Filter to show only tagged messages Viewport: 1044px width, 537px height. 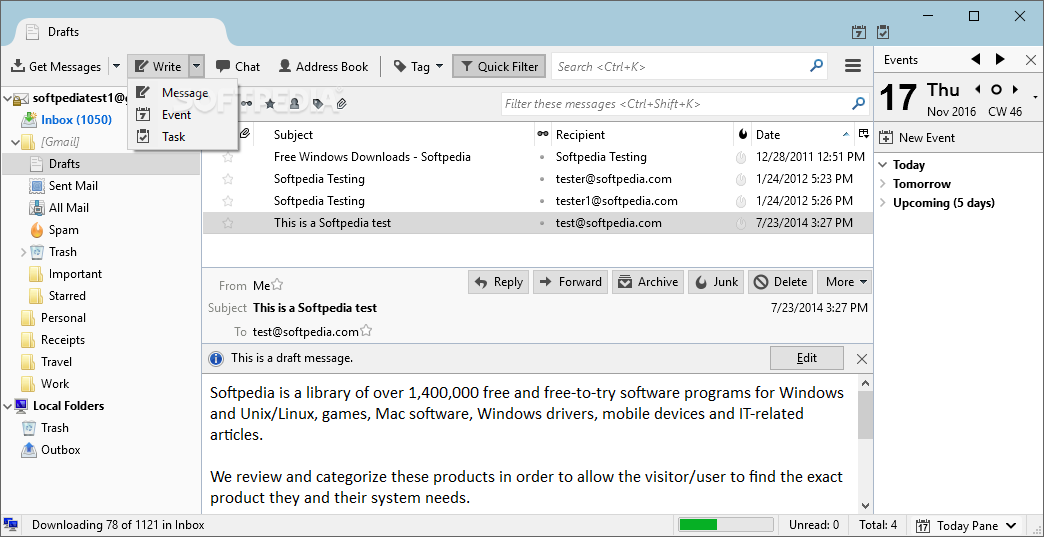pyautogui.click(x=318, y=104)
